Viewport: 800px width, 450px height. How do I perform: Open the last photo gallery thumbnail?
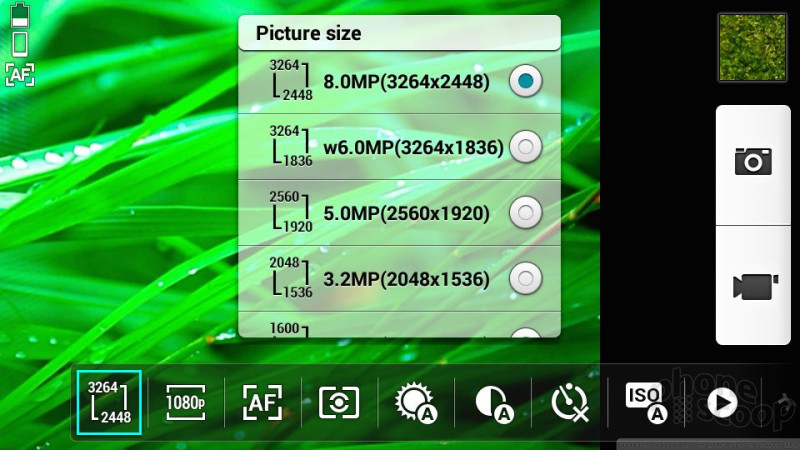pos(753,47)
